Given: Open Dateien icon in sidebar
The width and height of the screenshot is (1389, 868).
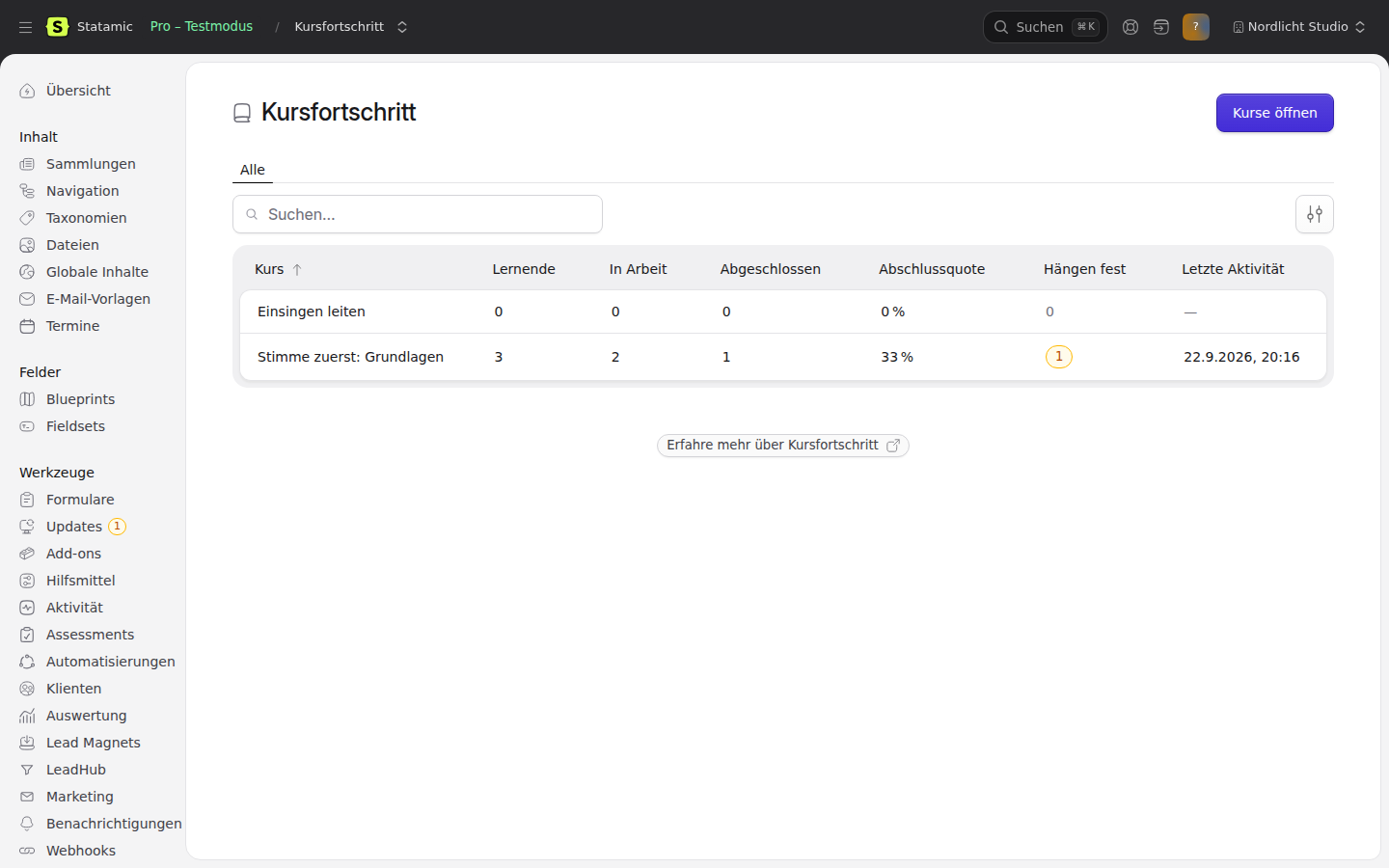Looking at the screenshot, I should (27, 245).
